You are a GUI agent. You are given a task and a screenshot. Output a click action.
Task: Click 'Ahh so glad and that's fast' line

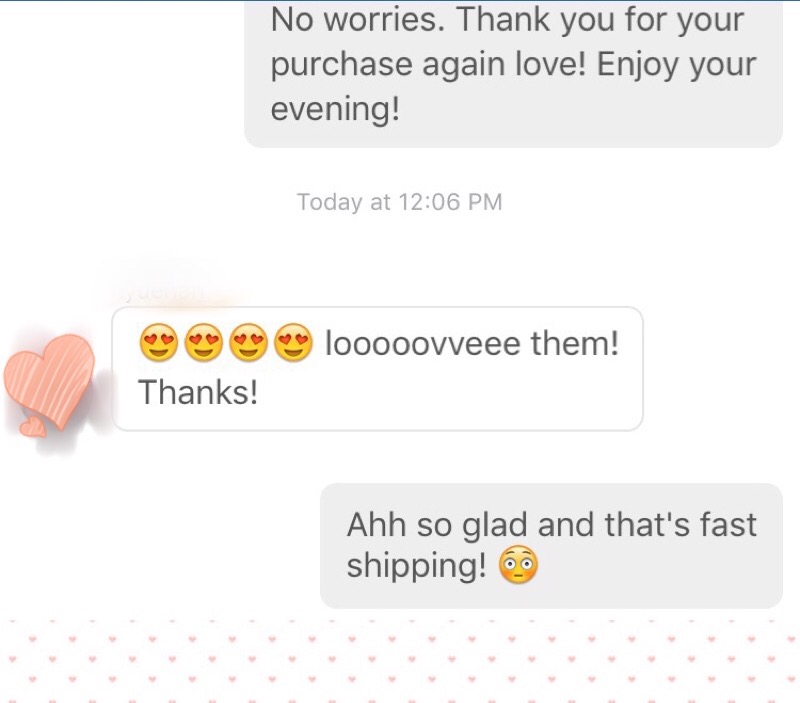click(x=552, y=524)
